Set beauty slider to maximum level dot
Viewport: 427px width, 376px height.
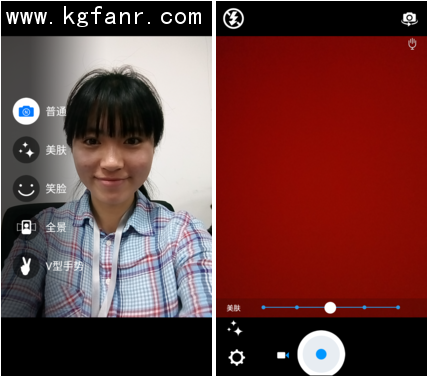coord(398,307)
